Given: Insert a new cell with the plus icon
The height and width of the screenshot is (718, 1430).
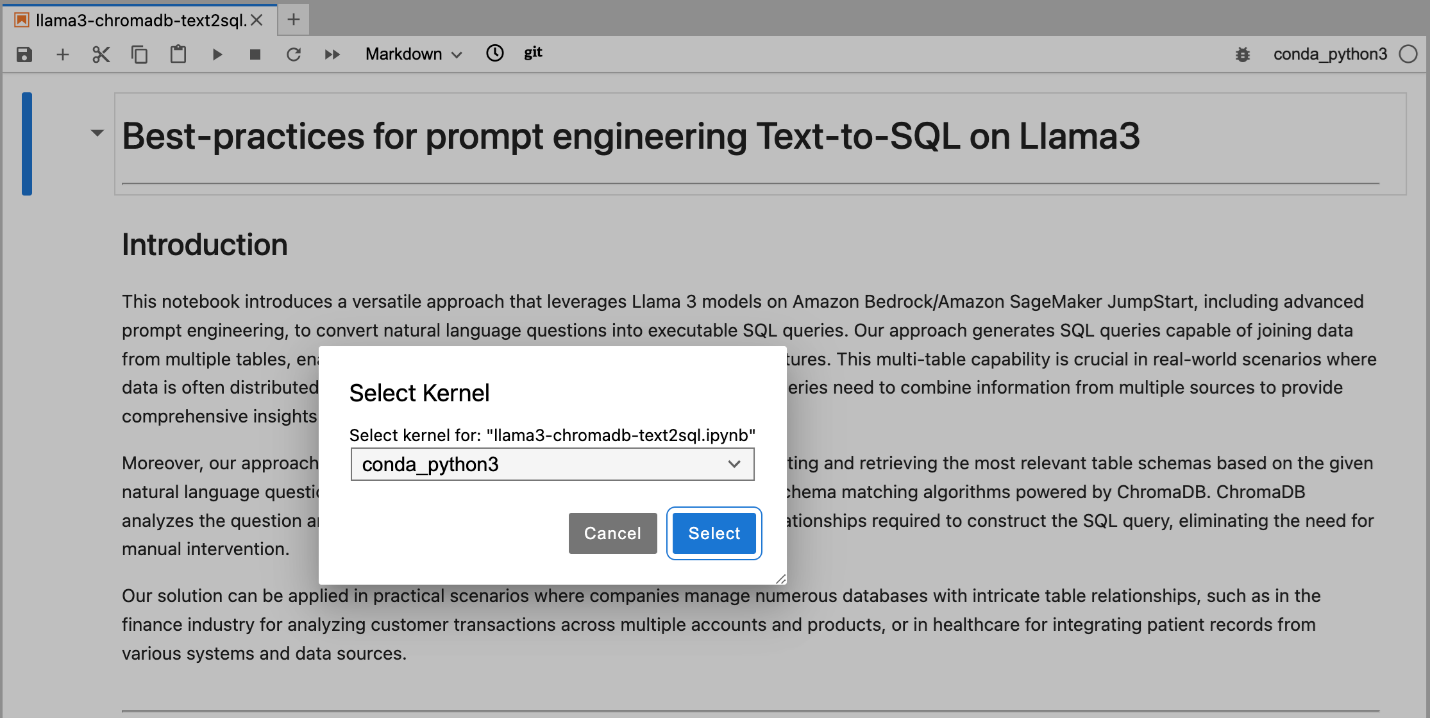Looking at the screenshot, I should pyautogui.click(x=63, y=55).
